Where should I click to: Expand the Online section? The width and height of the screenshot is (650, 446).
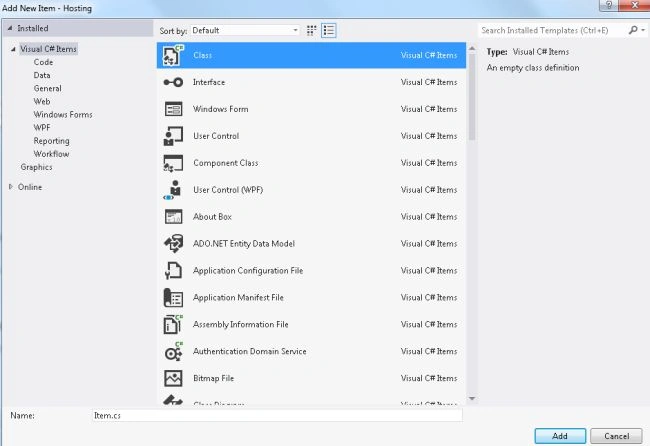11,187
